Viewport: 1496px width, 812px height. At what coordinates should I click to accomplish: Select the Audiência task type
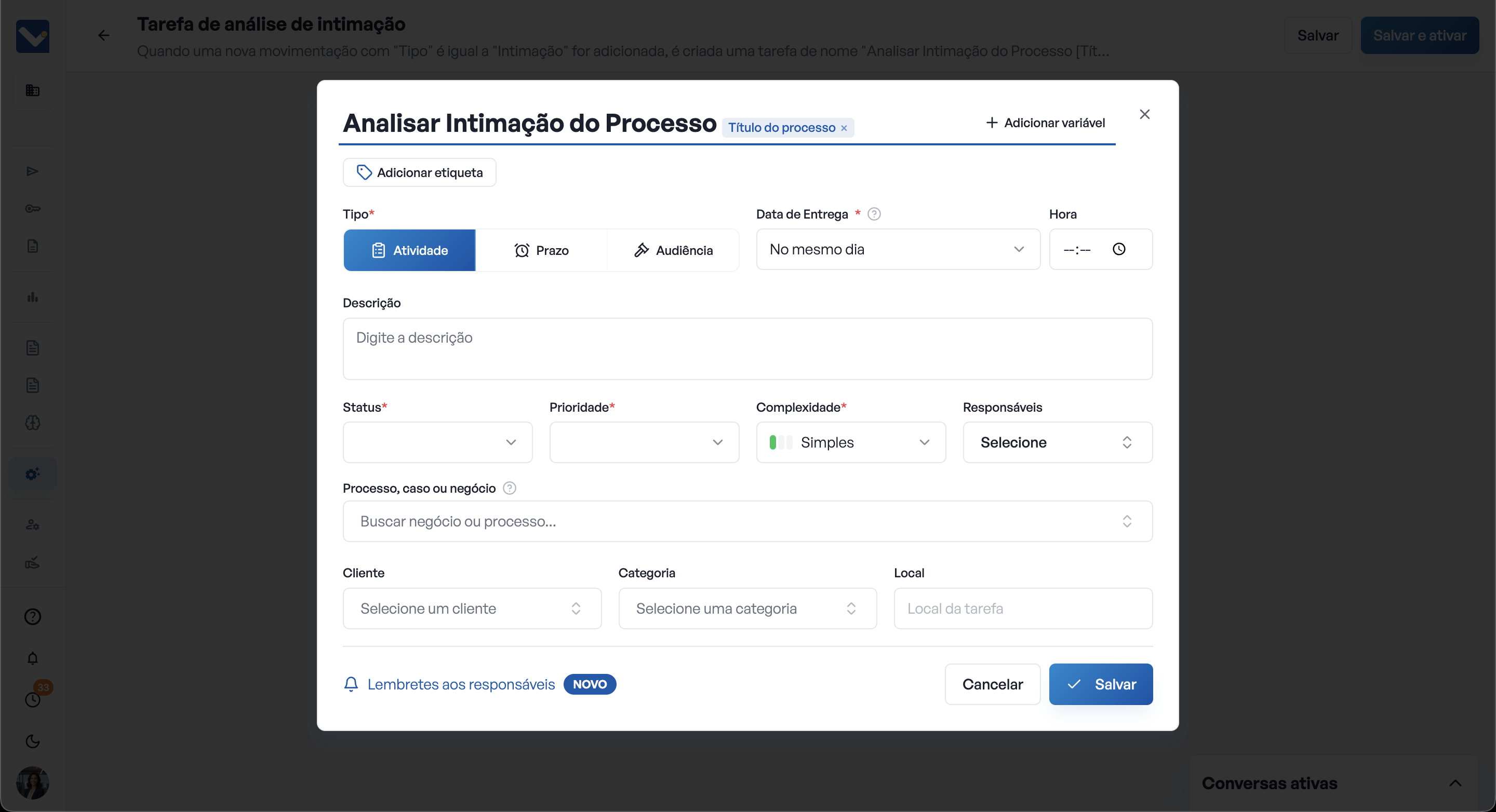point(673,250)
